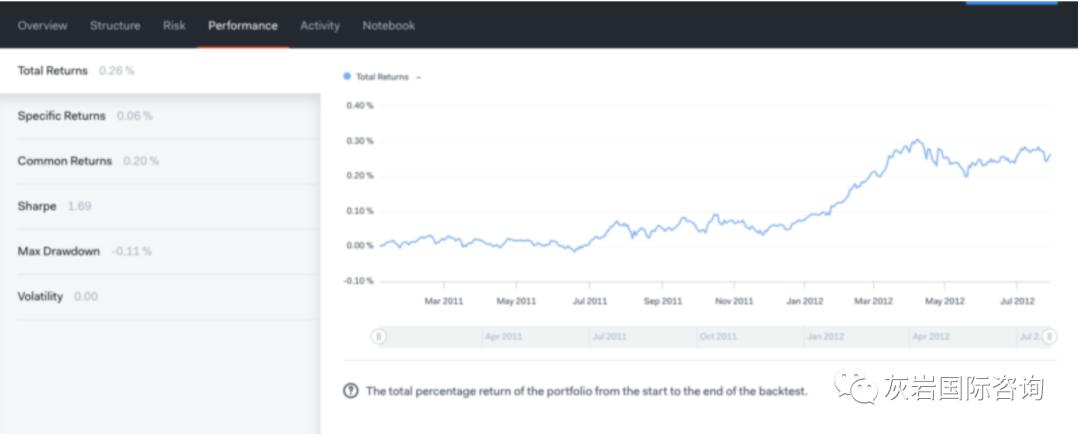
Task: Grab the right date range handle
Action: pos(1049,337)
